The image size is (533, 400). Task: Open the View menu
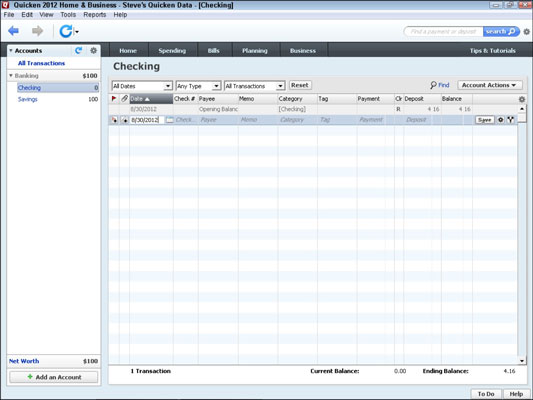tap(46, 15)
